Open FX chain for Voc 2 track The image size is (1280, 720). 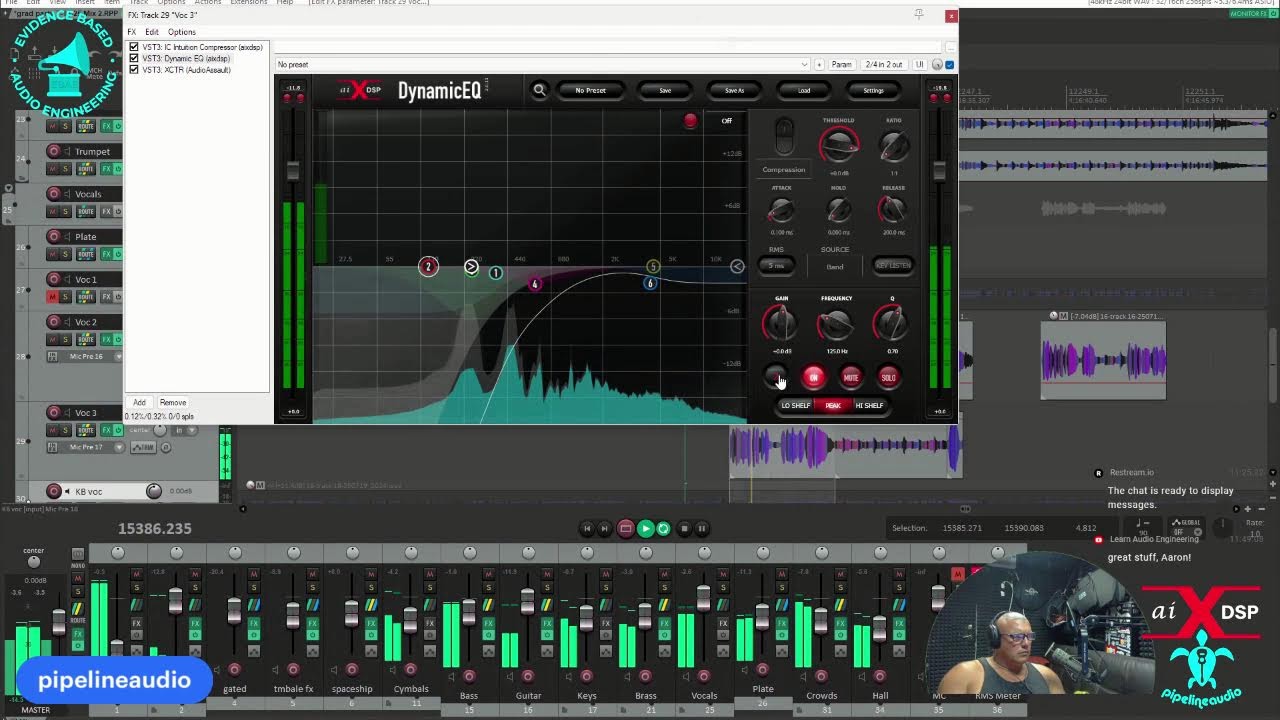[x=105, y=339]
